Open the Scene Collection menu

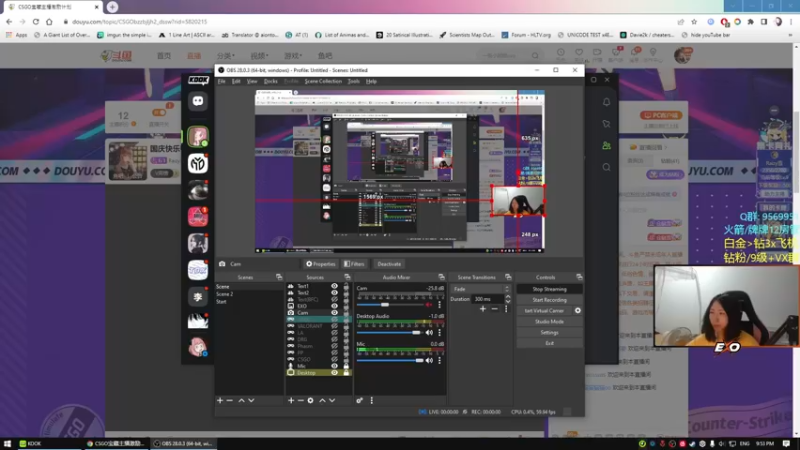click(323, 81)
